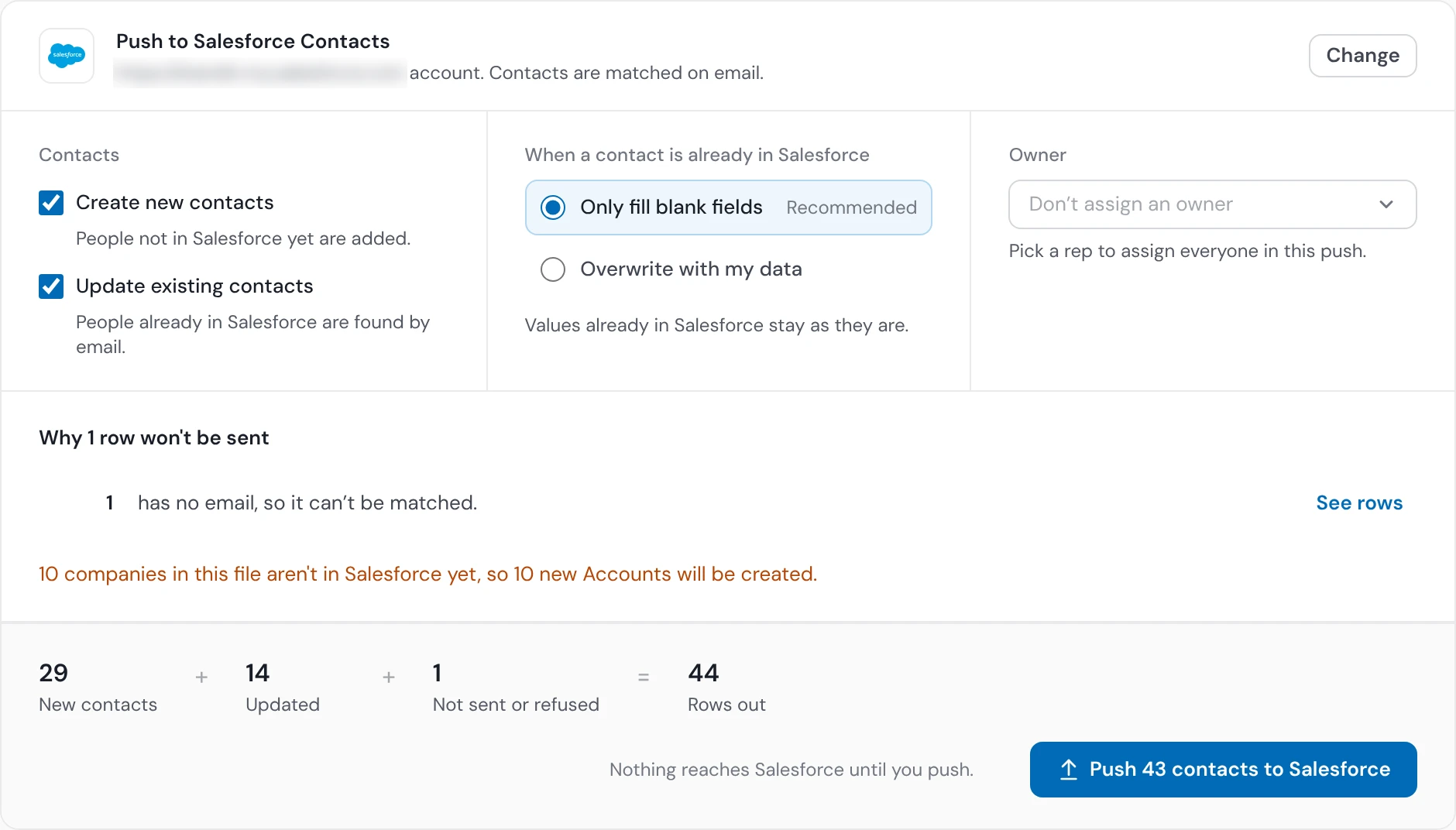Click the Push to Salesforce Contacts heading

point(253,41)
